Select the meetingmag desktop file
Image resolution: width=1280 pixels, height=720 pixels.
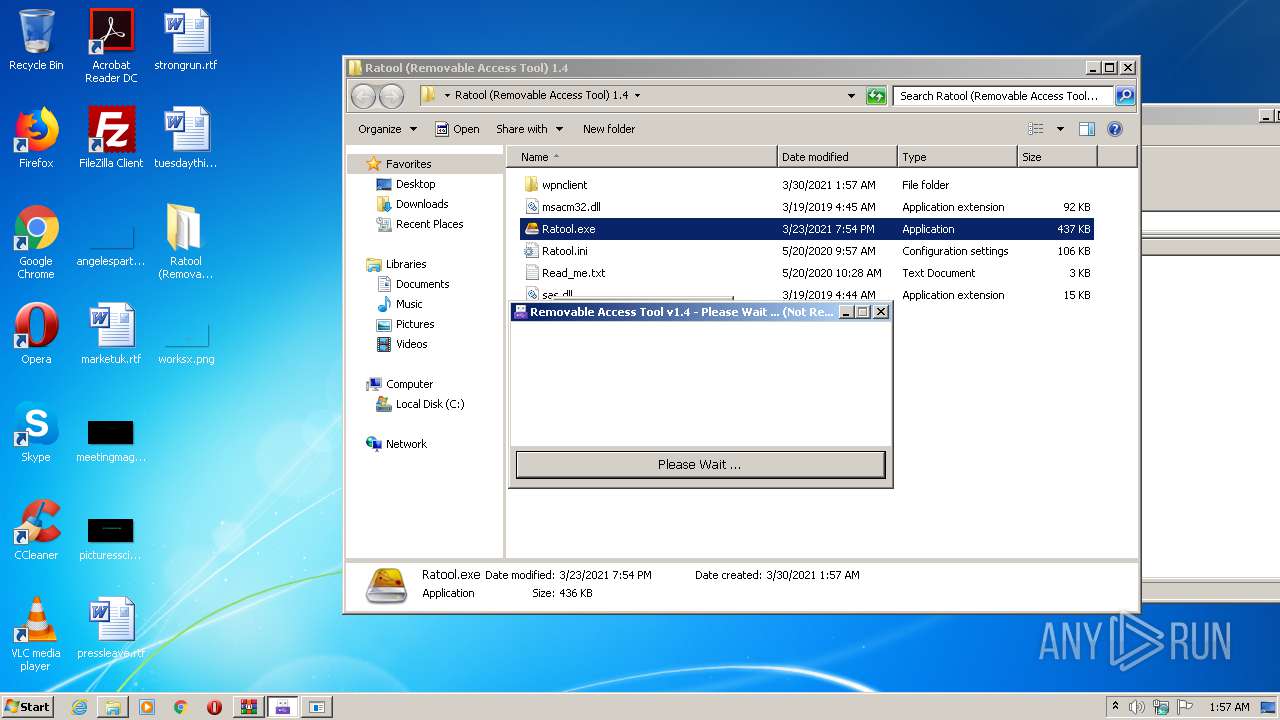tap(111, 440)
